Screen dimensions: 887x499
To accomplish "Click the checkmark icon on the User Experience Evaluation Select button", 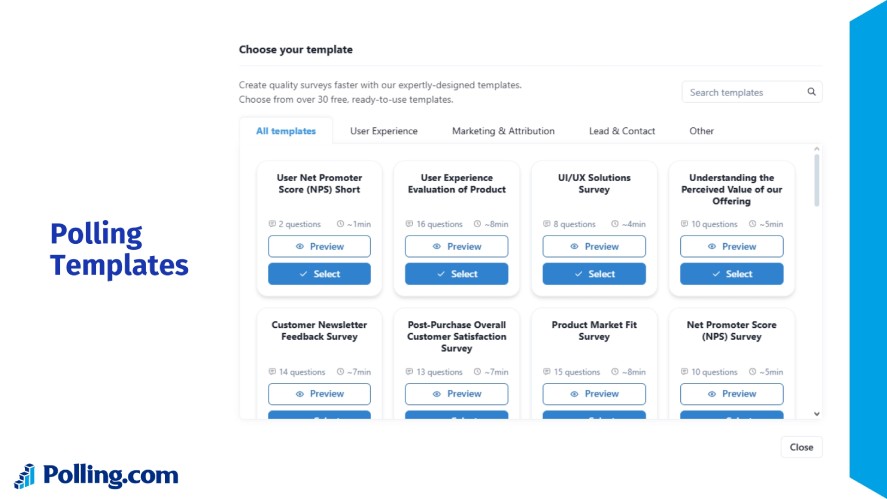I will (441, 274).
